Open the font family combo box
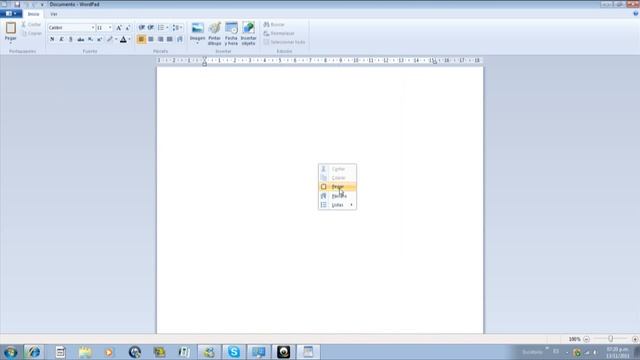Image resolution: width=640 pixels, height=360 pixels. [71, 27]
